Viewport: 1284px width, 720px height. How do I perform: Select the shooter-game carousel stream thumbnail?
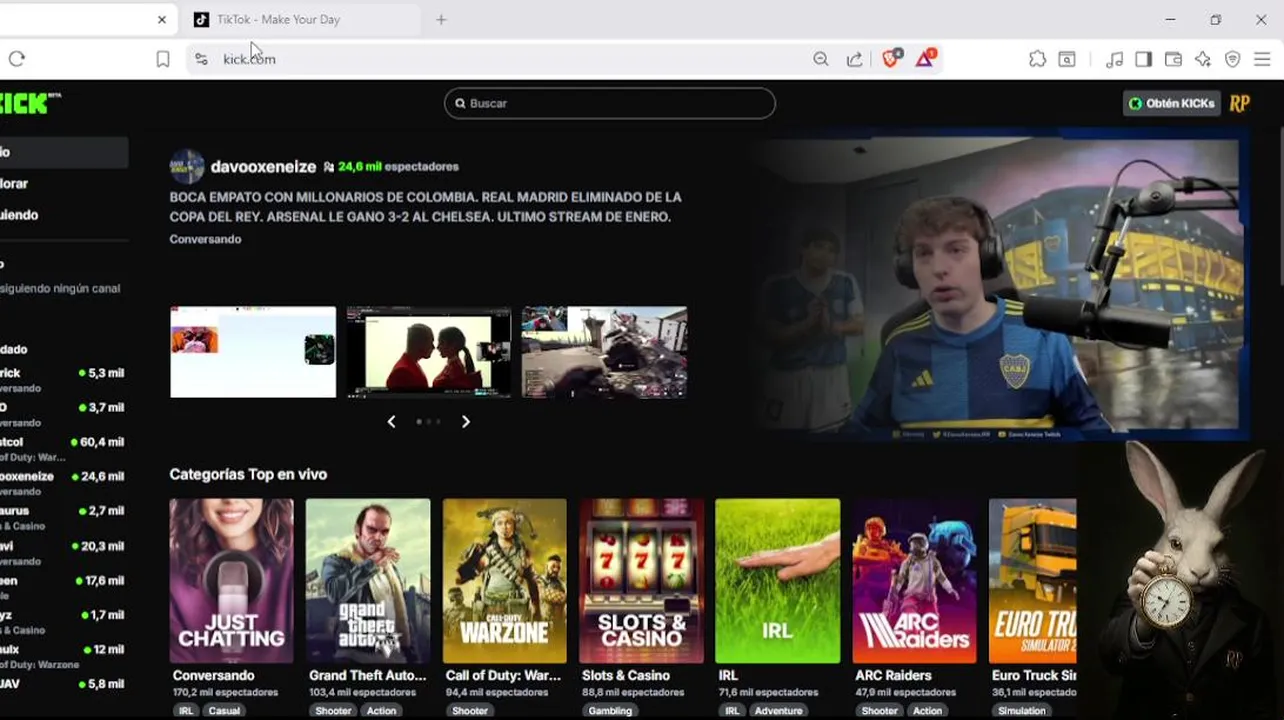[605, 352]
